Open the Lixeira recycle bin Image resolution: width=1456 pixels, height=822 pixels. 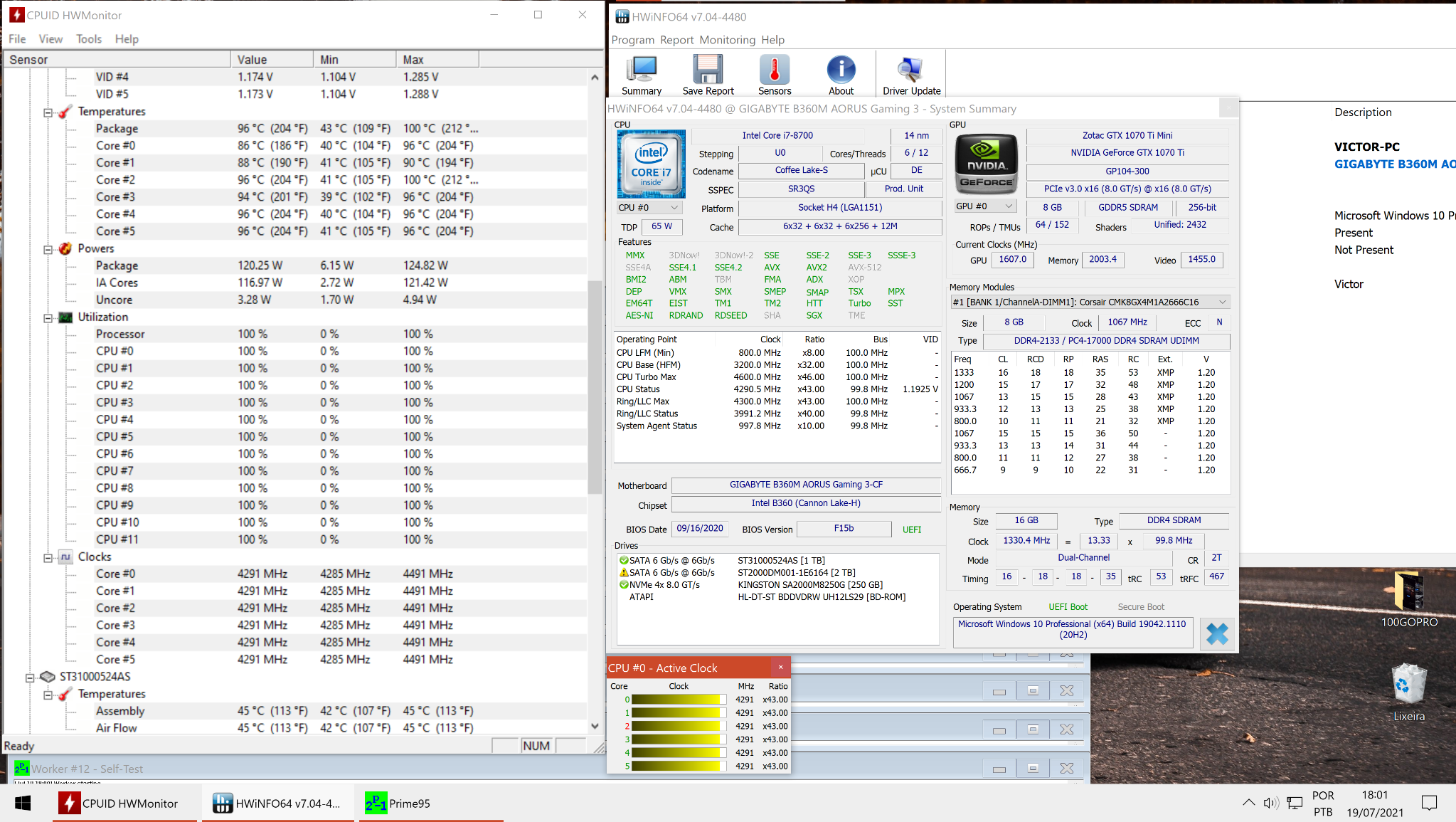(1409, 692)
